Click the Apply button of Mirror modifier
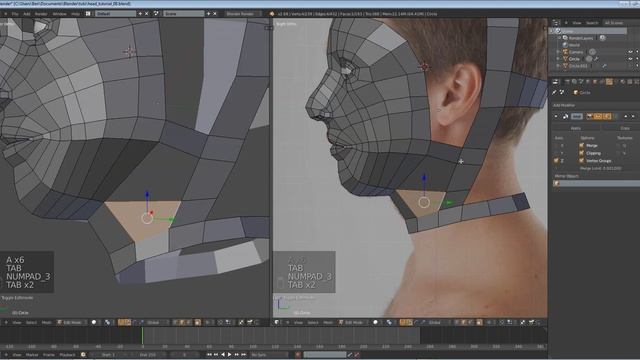The width and height of the screenshot is (640, 360). (x=576, y=128)
